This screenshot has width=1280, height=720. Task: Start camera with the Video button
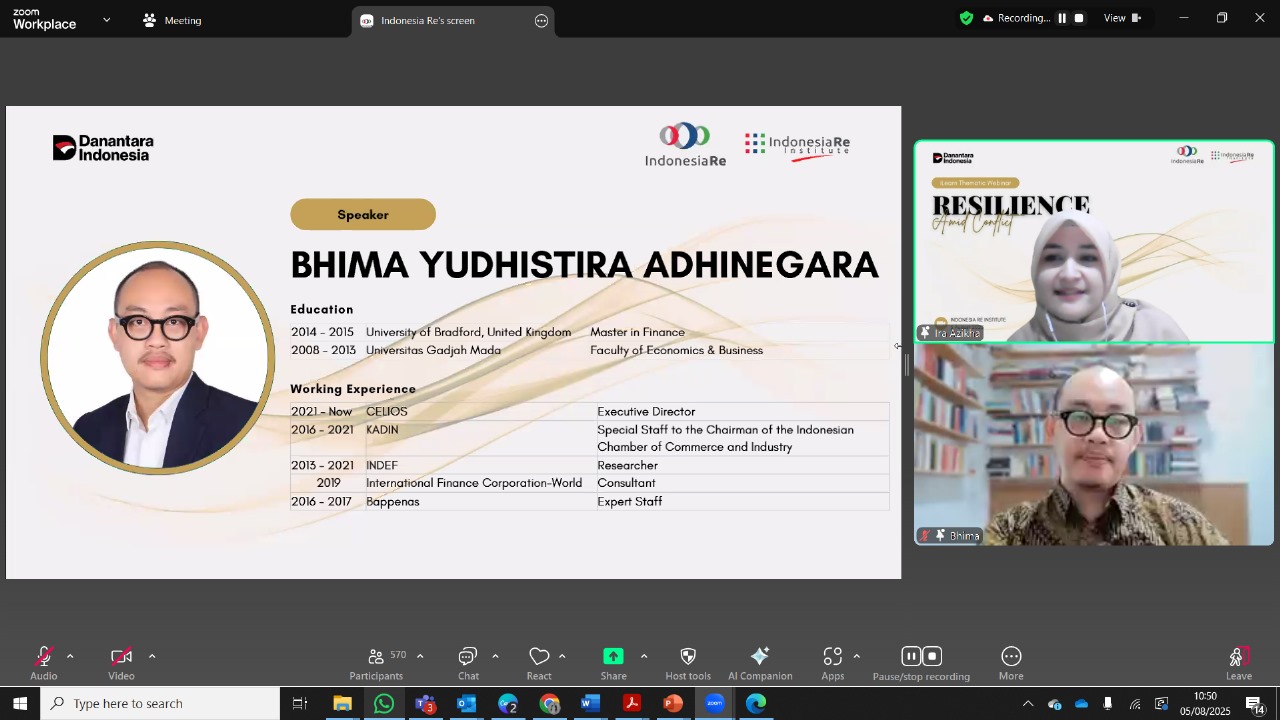[x=121, y=663]
